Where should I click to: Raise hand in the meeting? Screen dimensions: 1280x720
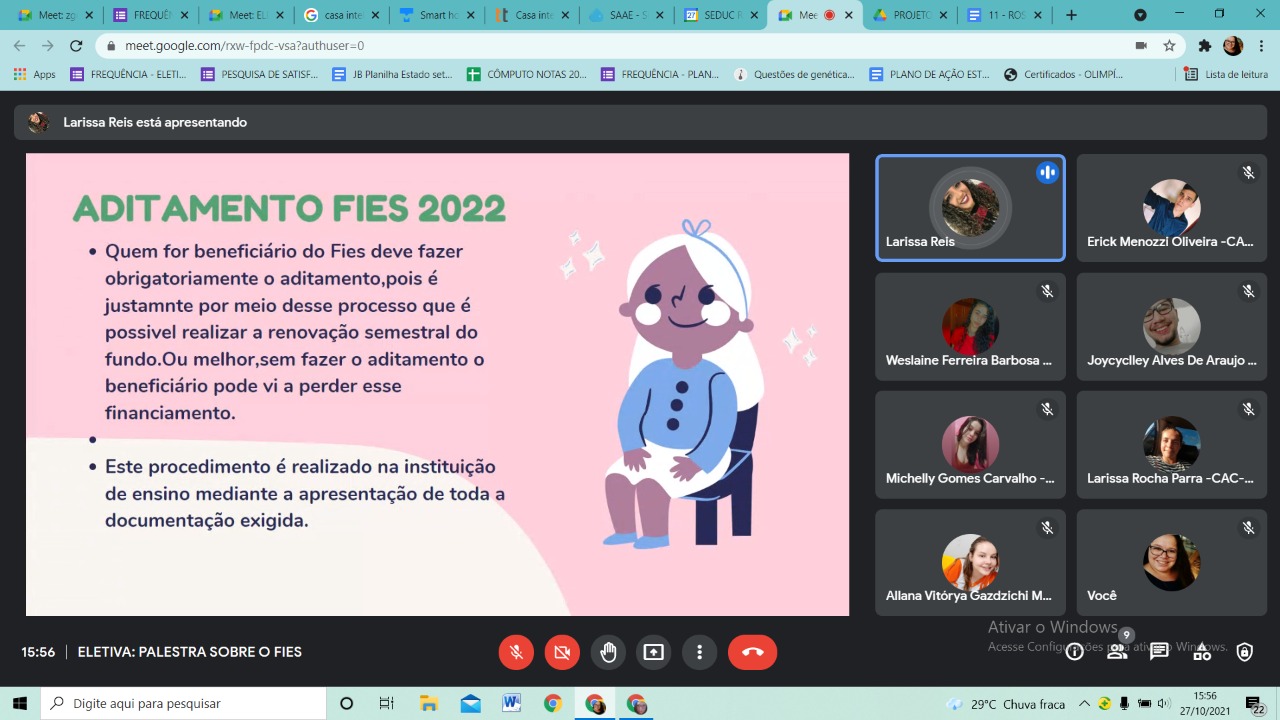click(608, 652)
